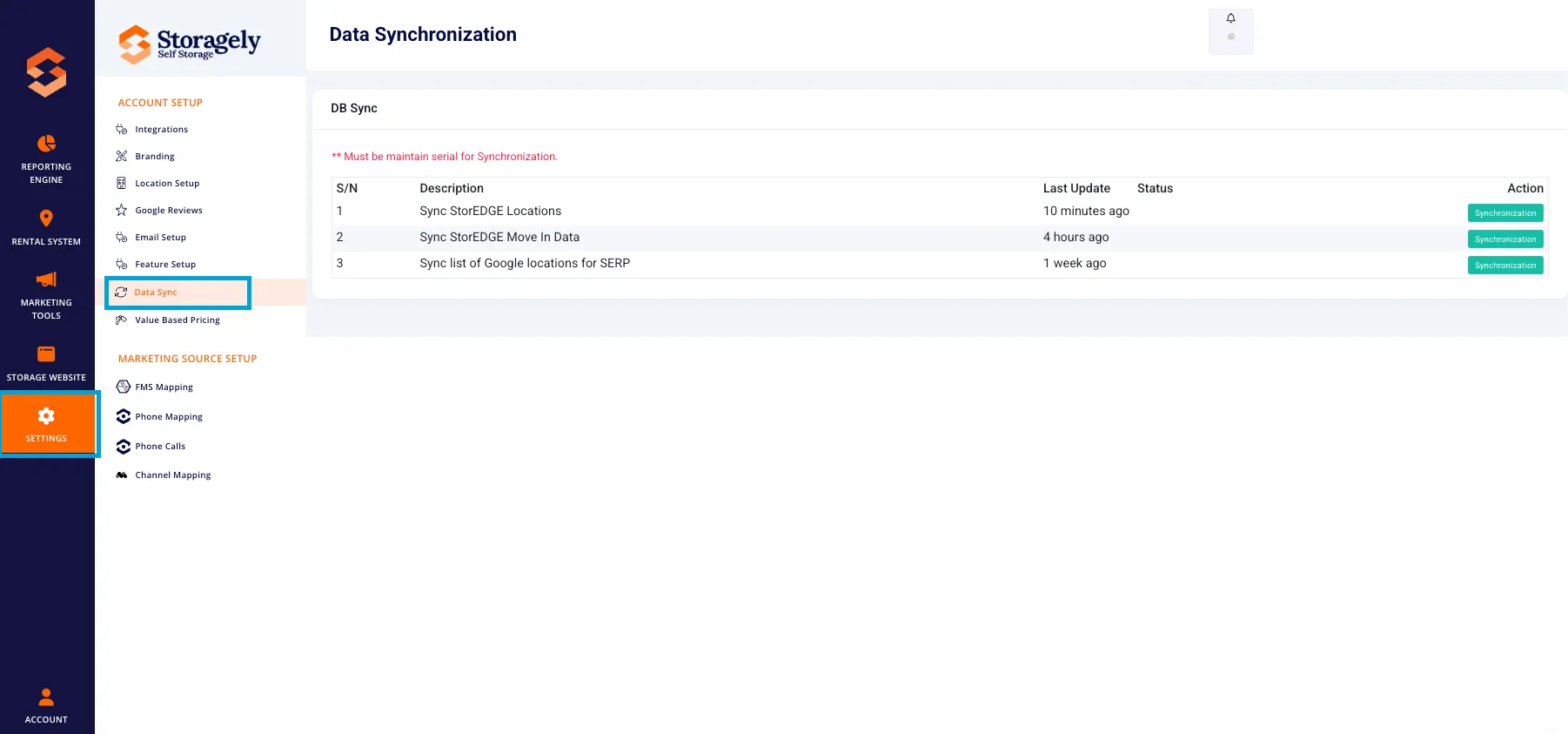This screenshot has height=734, width=1568.
Task: Open Marketing Tools megaphone icon
Action: (46, 279)
